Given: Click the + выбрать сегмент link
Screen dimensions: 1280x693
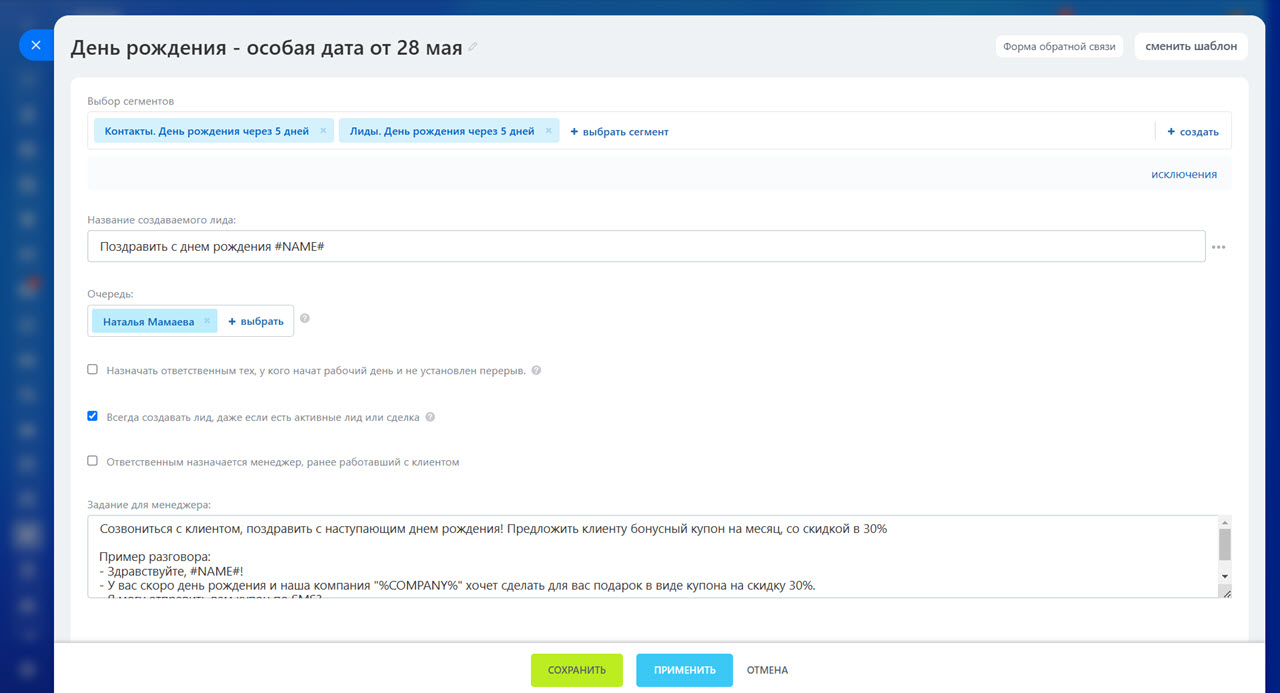Looking at the screenshot, I should click(619, 132).
